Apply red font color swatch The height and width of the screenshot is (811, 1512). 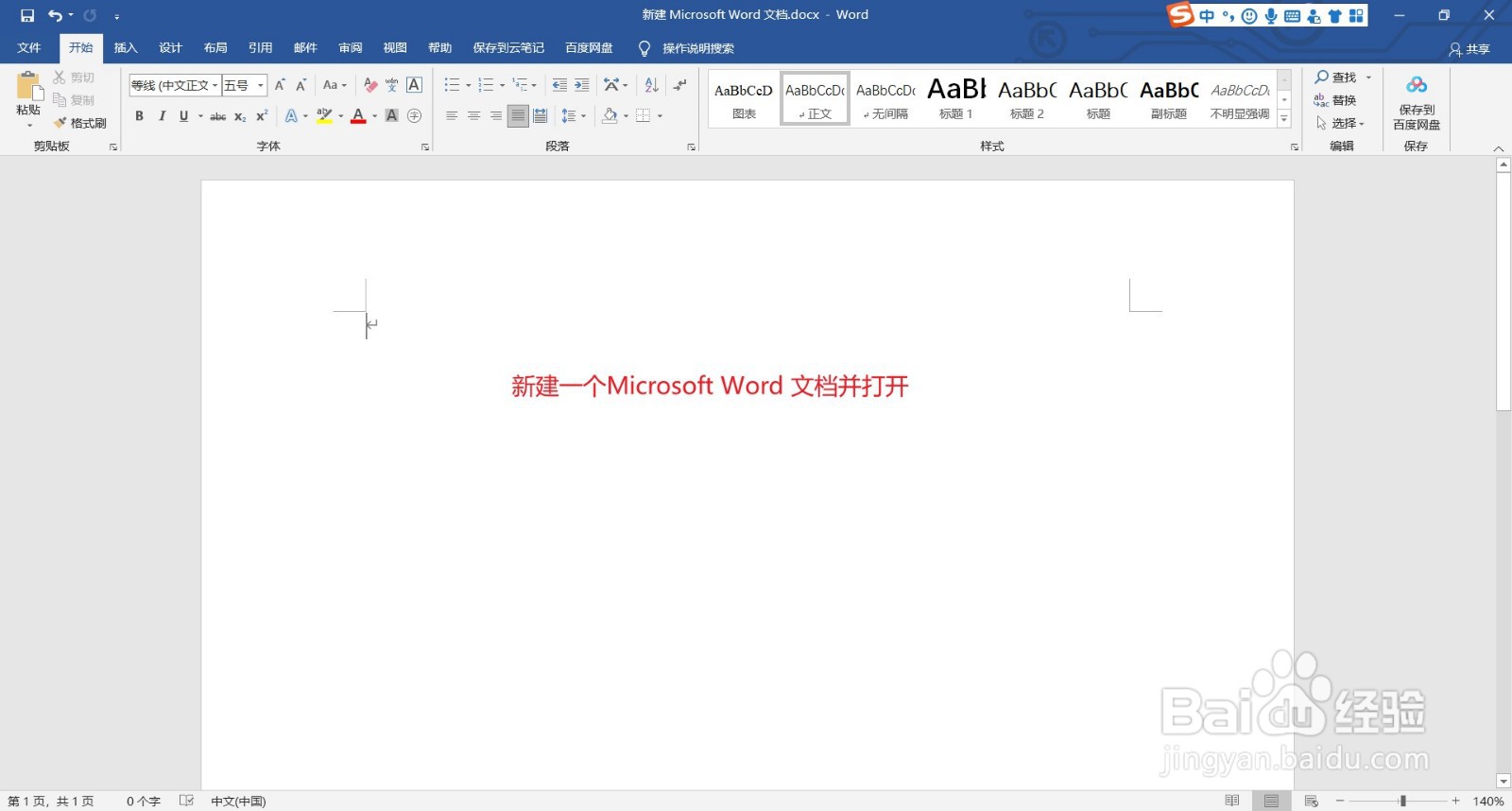coord(358,116)
